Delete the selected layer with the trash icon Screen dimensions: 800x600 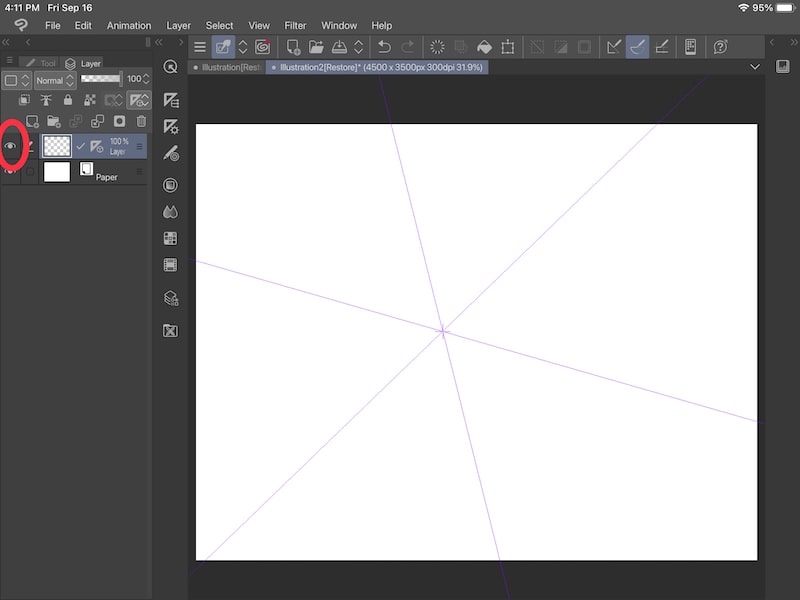pyautogui.click(x=140, y=120)
